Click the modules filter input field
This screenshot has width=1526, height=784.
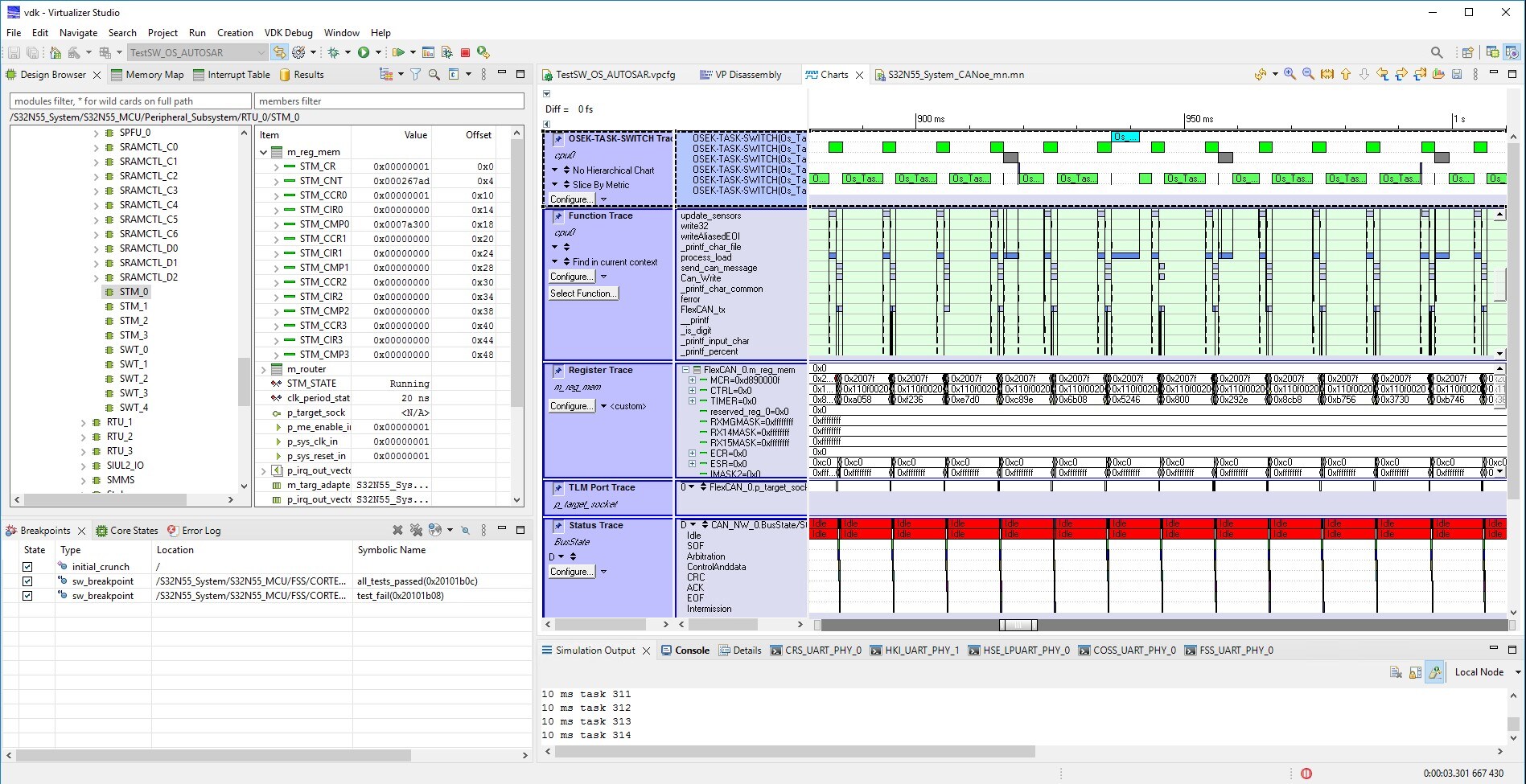tap(130, 101)
